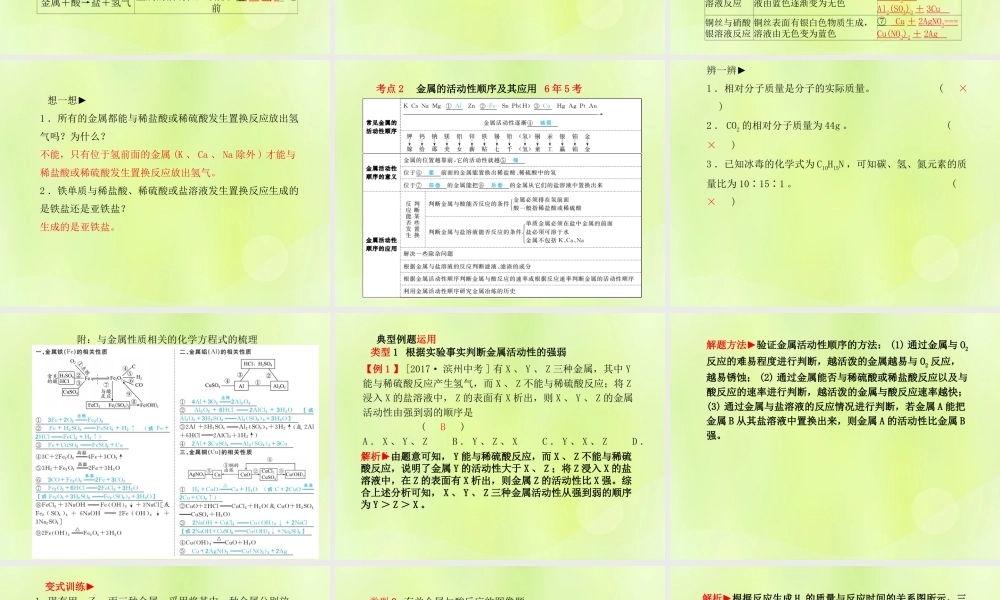Click the table text 金属+酸→盐+氢气
The height and width of the screenshot is (600, 1000).
click(x=86, y=4)
